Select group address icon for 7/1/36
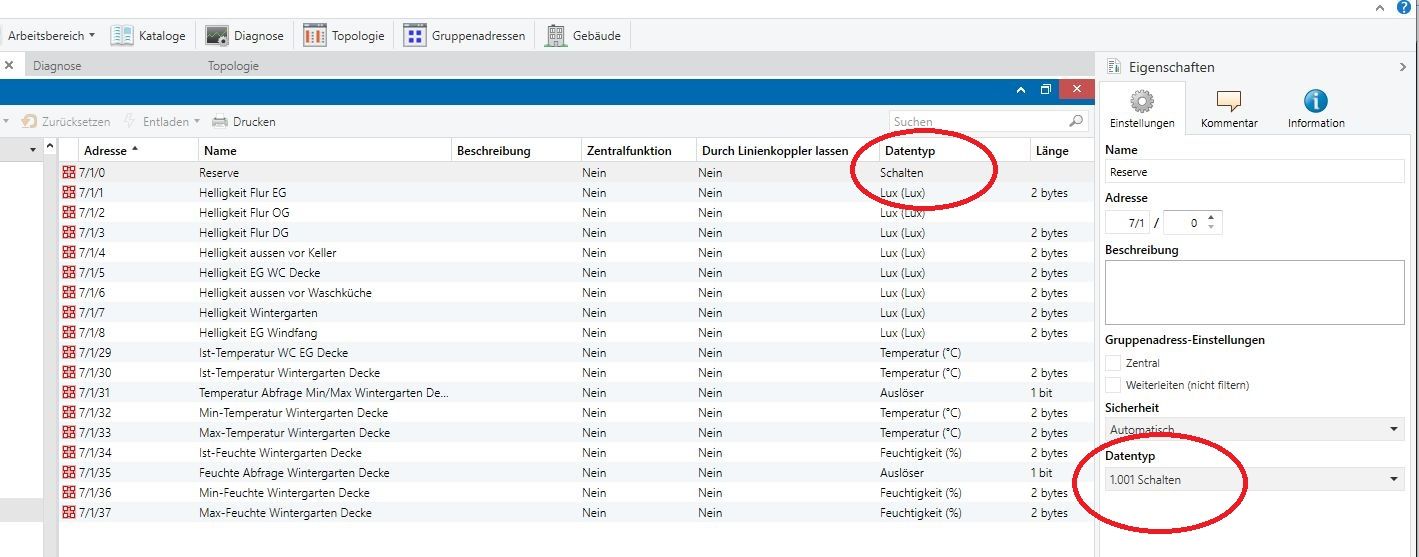The width and height of the screenshot is (1419, 557). pos(69,492)
